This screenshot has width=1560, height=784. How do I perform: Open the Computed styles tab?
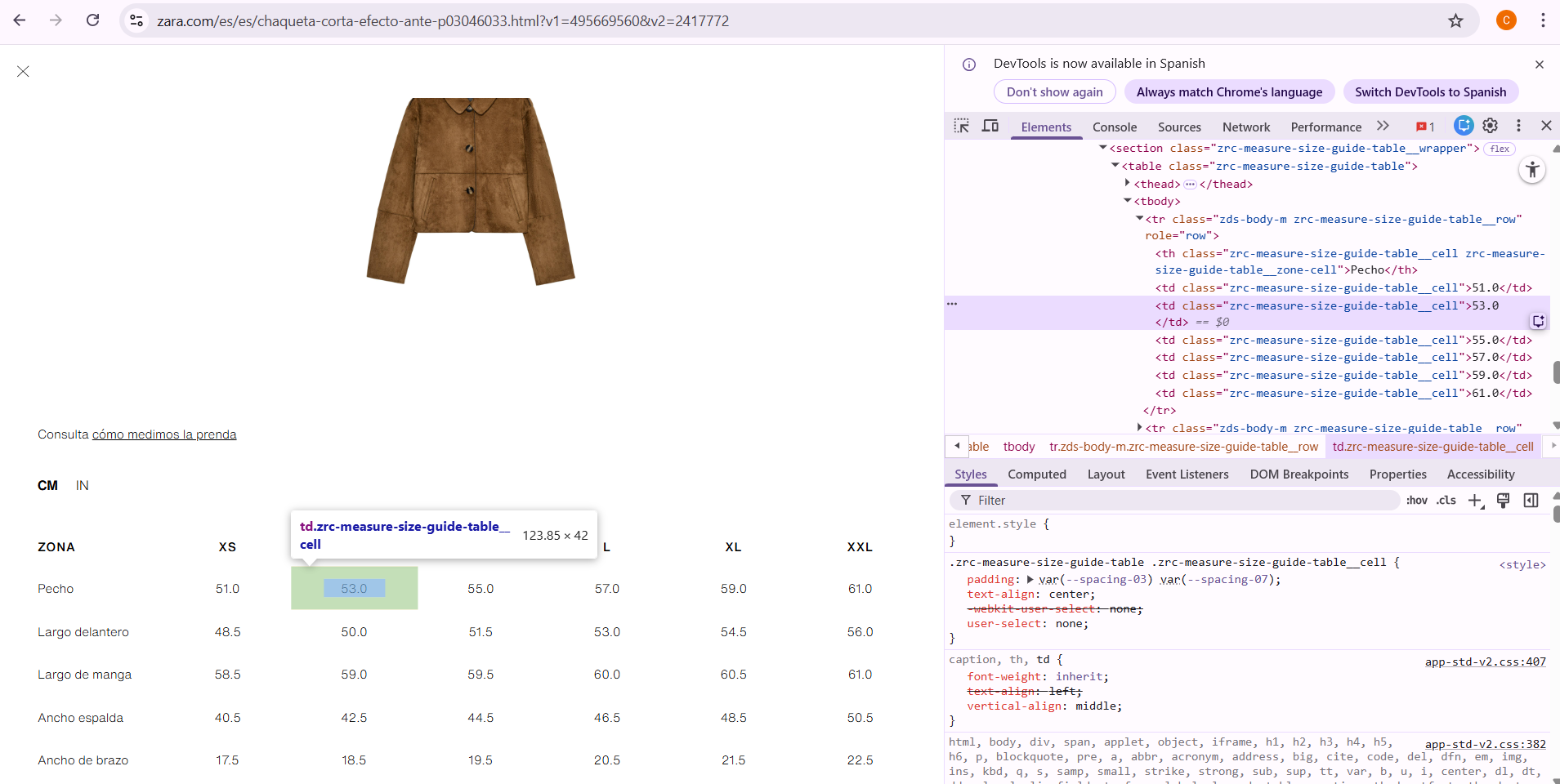click(x=1036, y=474)
